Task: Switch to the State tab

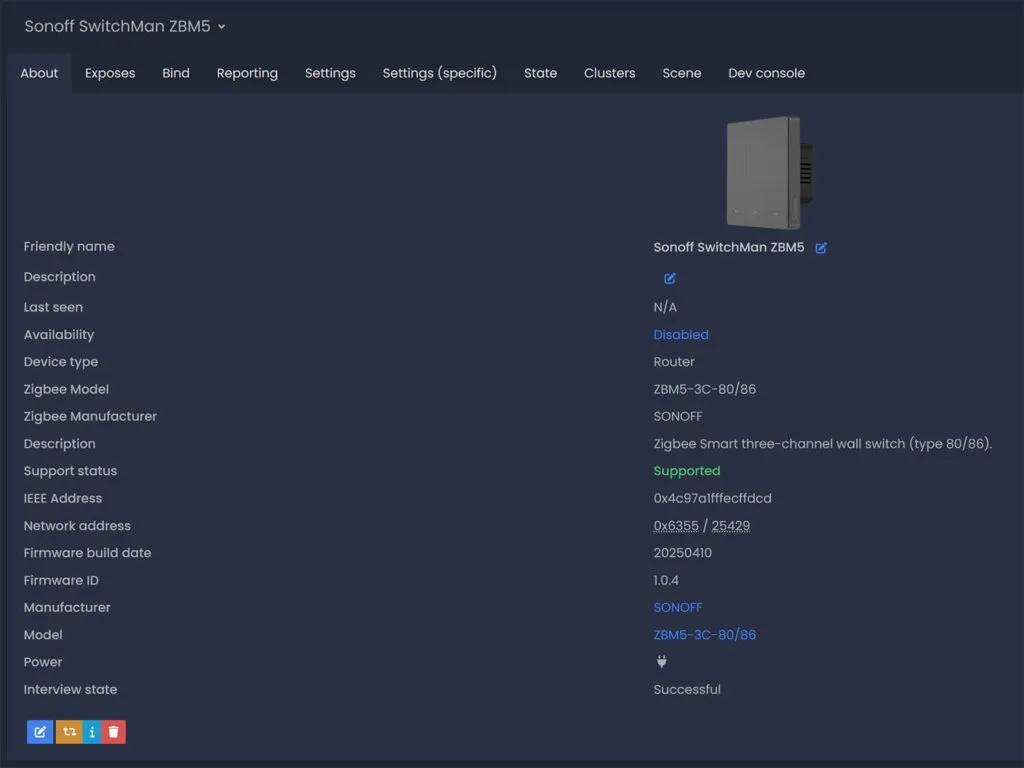Action: click(x=540, y=73)
